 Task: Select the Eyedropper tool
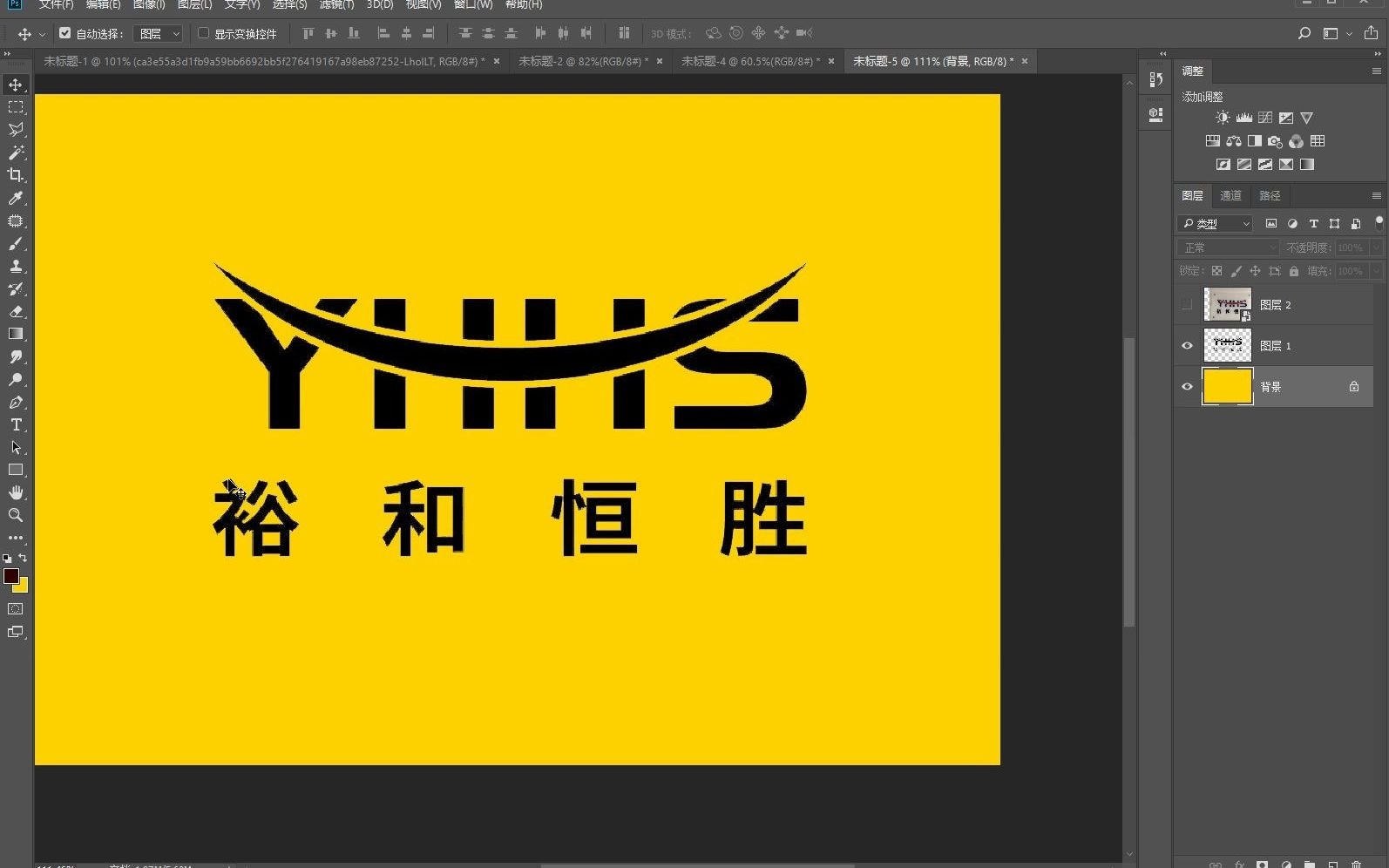16,198
